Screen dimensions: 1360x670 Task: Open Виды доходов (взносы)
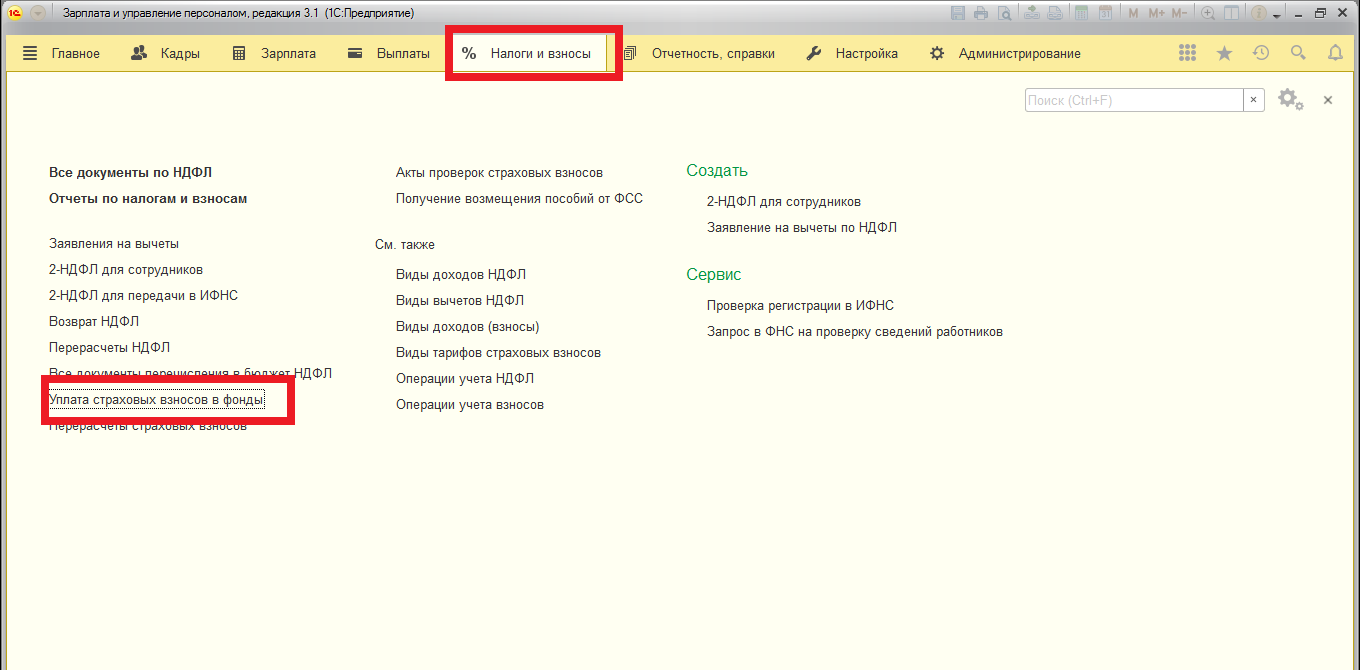point(468,326)
